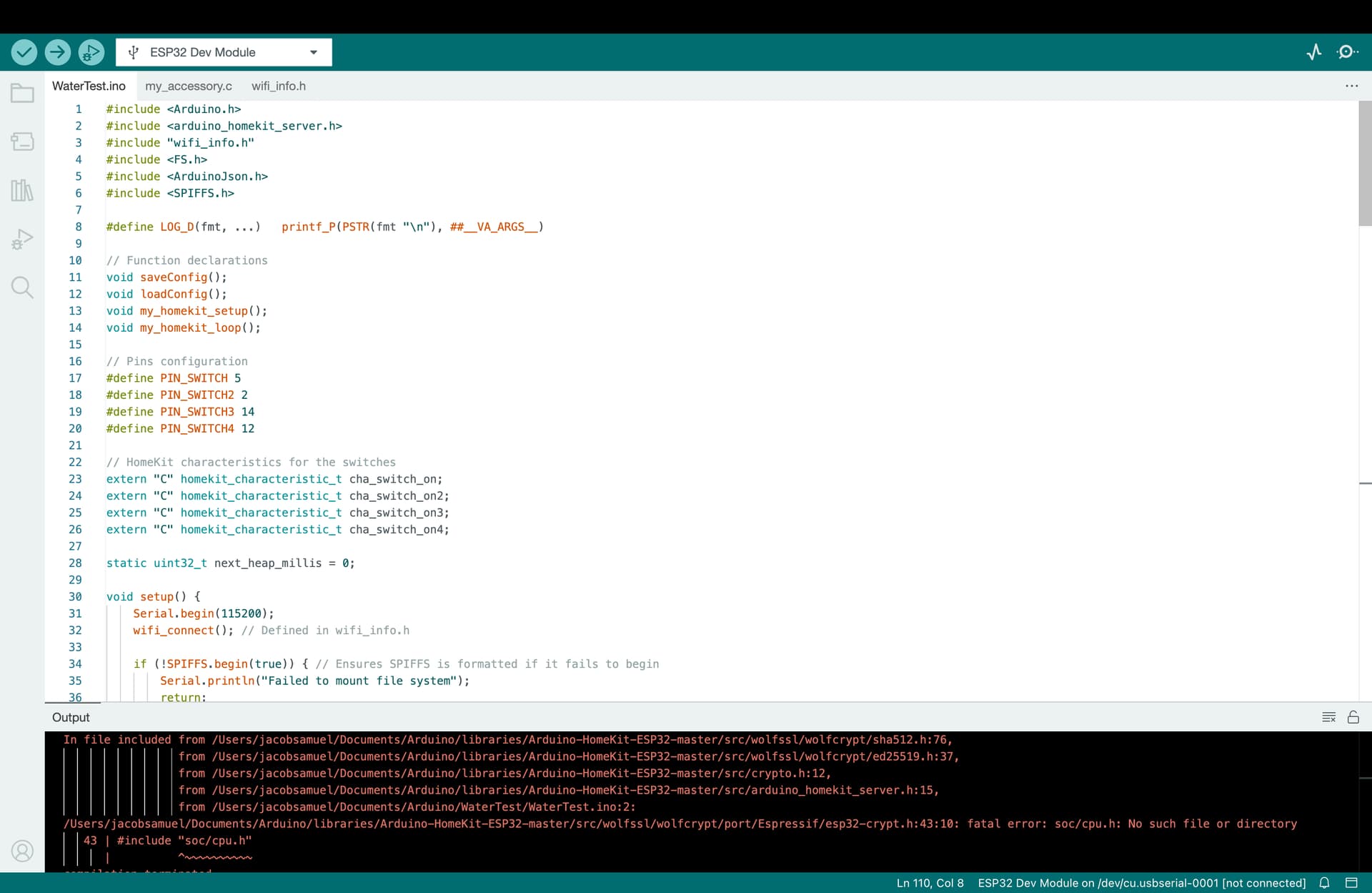This screenshot has height=893, width=1372.
Task: Click the user account profile icon
Action: pyautogui.click(x=22, y=851)
